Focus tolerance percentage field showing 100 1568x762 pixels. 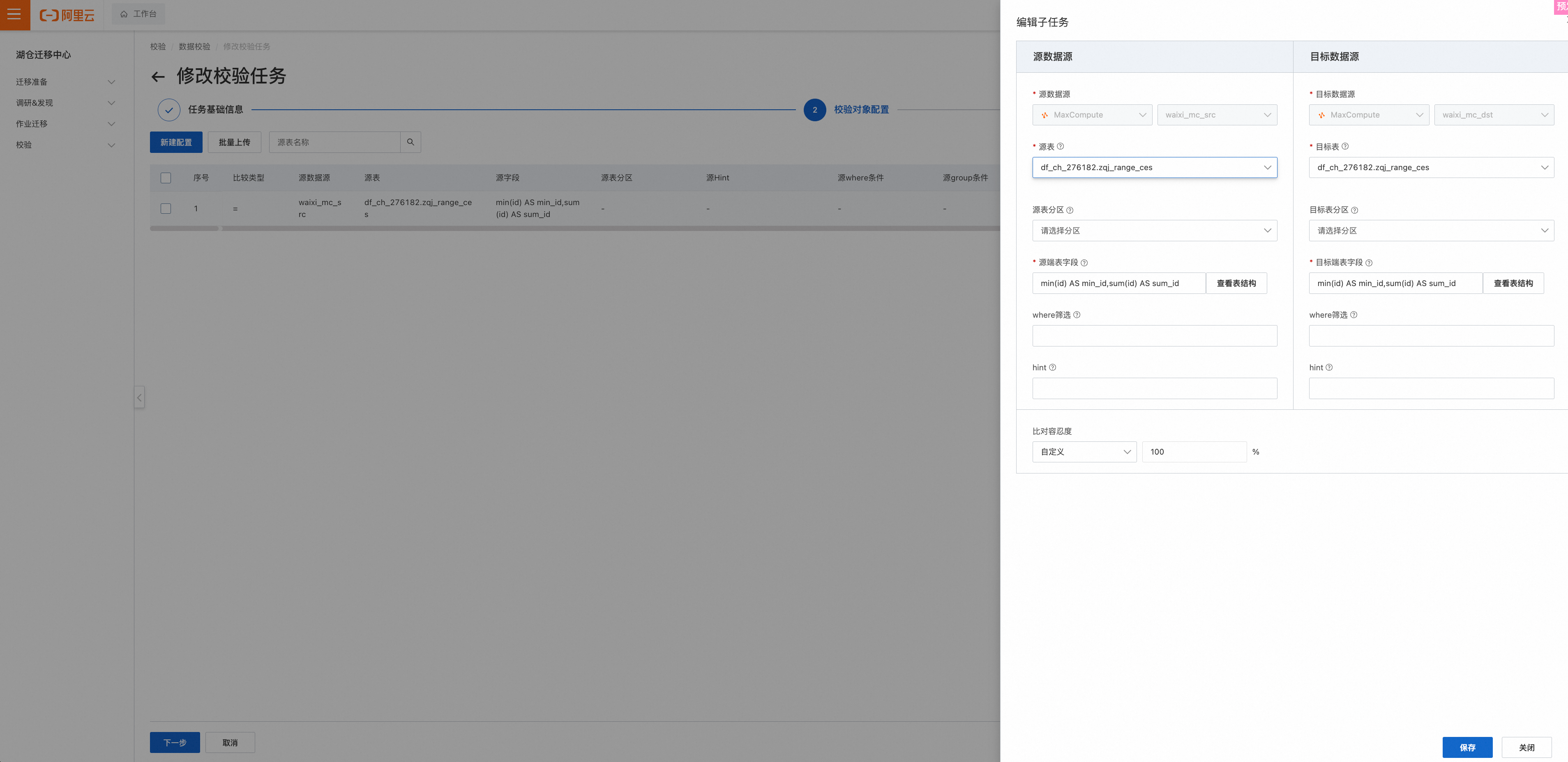1194,452
